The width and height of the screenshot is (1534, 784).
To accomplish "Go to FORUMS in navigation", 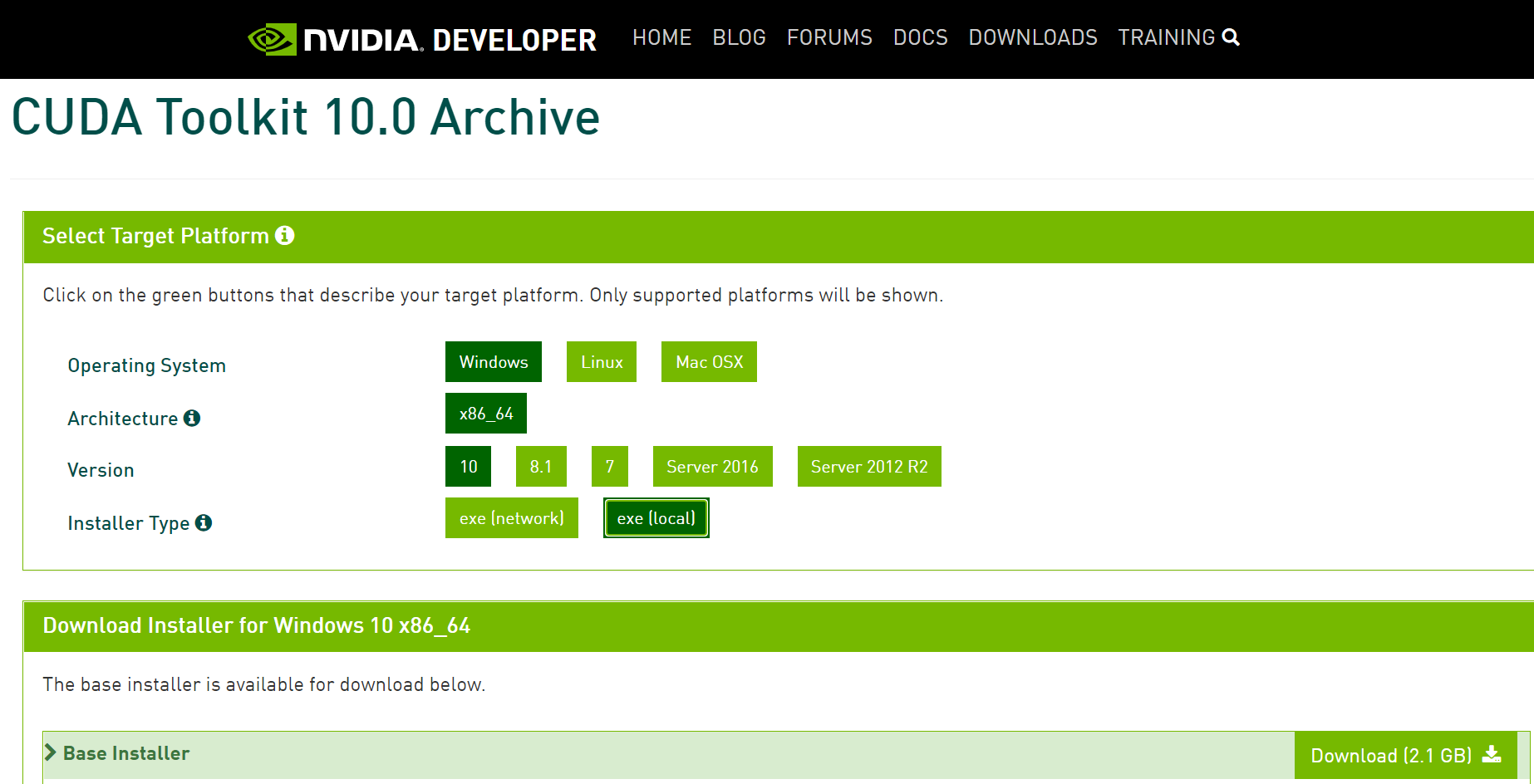I will [829, 37].
